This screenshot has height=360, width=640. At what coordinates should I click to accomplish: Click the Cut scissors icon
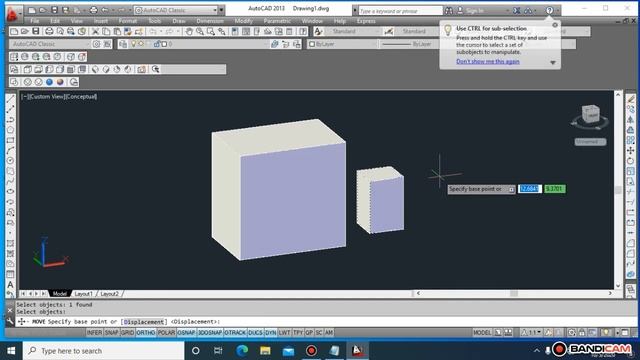(x=95, y=31)
